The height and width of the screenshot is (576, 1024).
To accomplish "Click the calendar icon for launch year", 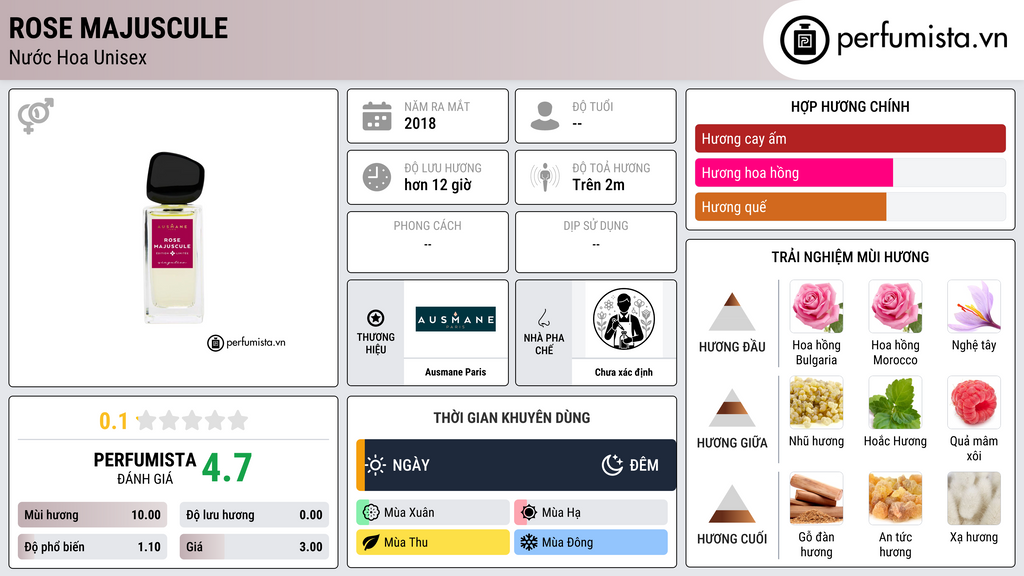I will 377,116.
